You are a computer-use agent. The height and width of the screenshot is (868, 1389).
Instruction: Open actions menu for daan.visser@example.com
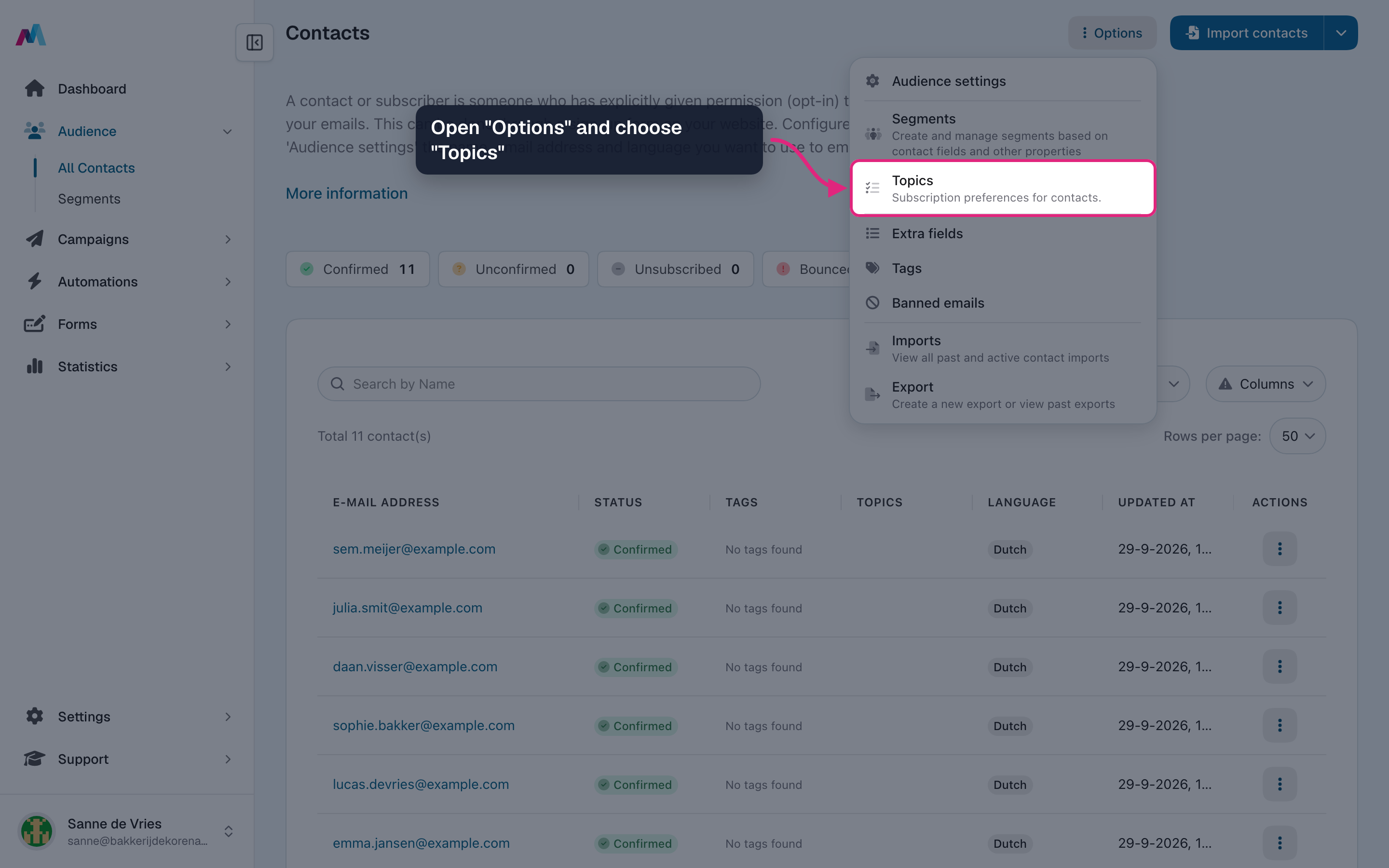[1280, 666]
